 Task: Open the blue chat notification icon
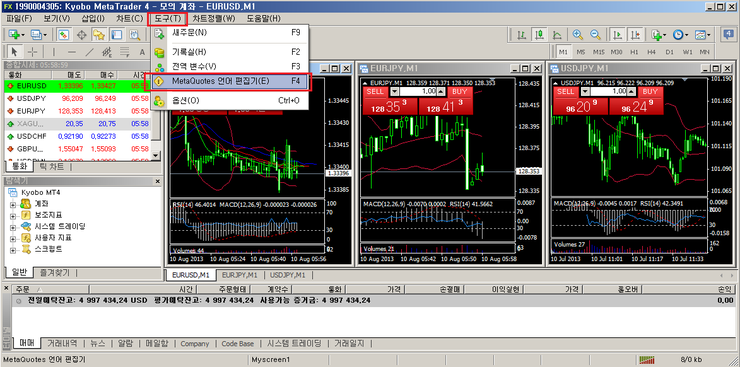click(x=728, y=34)
